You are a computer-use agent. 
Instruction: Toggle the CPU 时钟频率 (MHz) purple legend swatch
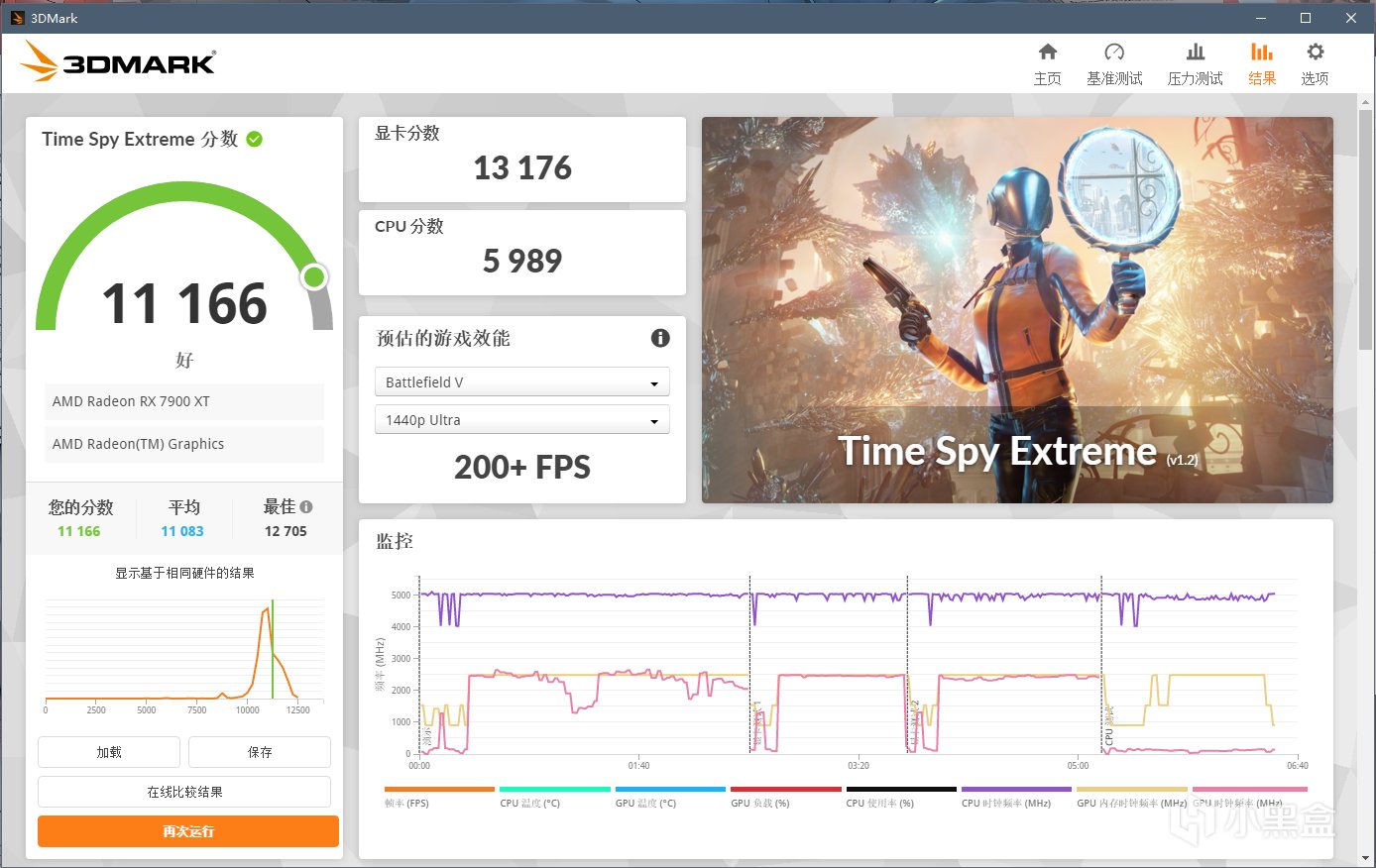click(1016, 790)
